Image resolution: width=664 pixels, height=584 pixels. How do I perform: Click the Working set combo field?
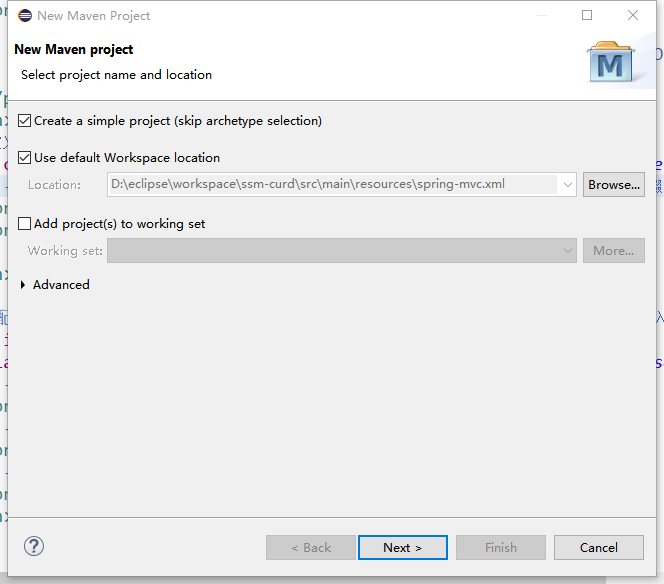[330, 251]
